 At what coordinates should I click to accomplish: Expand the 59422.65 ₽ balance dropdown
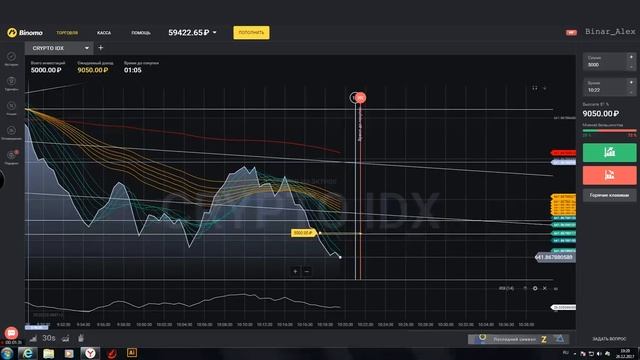192,33
